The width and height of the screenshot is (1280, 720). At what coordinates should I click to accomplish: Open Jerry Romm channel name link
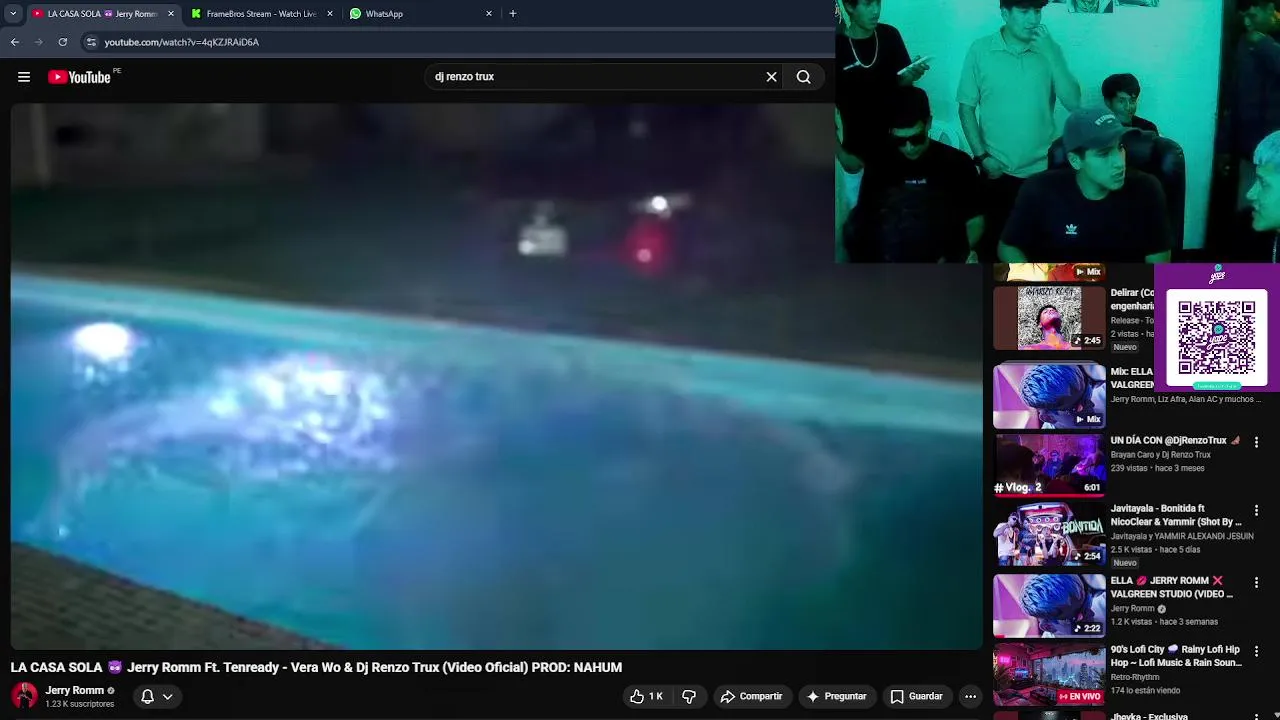(75, 690)
